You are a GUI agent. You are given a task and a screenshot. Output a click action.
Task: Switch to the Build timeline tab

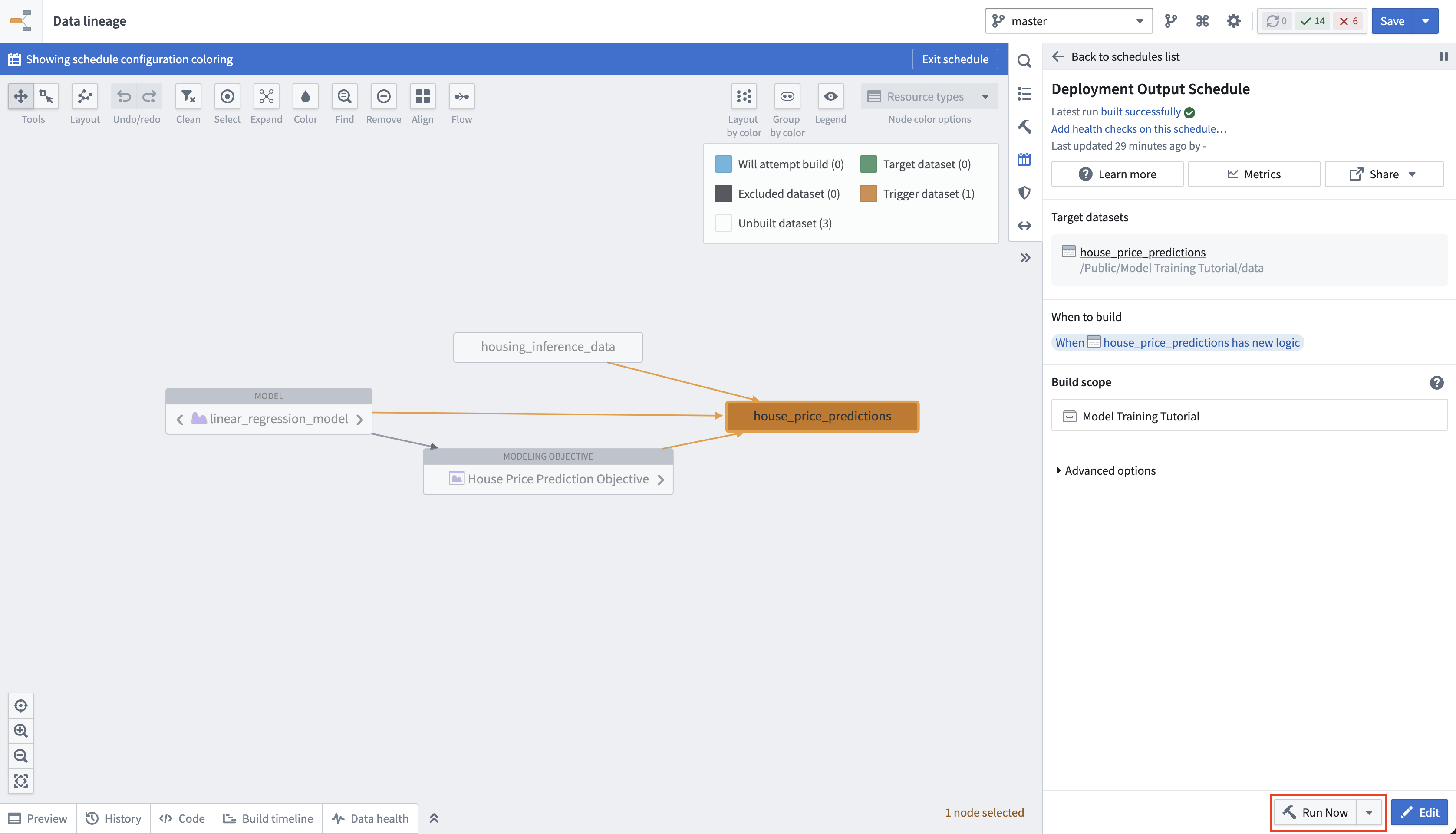pos(267,818)
